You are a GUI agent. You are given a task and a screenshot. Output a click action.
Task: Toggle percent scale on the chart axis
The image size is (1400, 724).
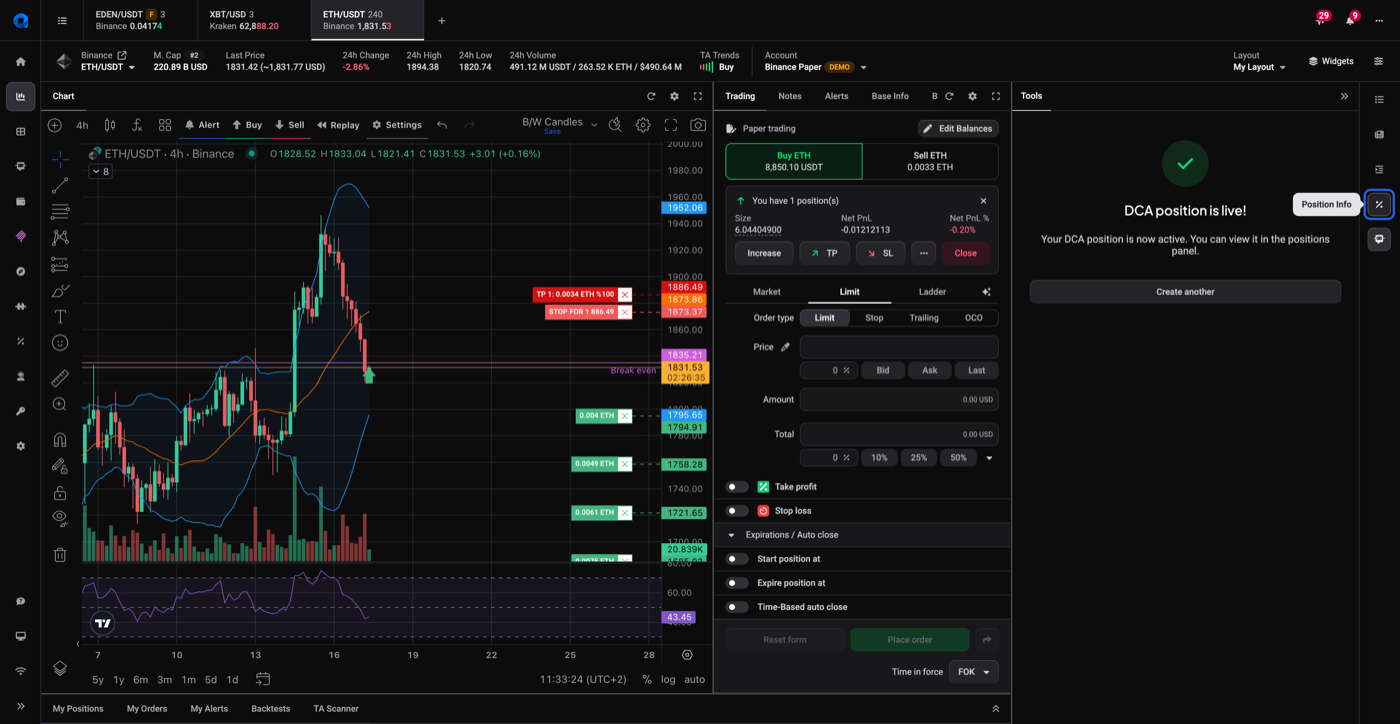647,679
